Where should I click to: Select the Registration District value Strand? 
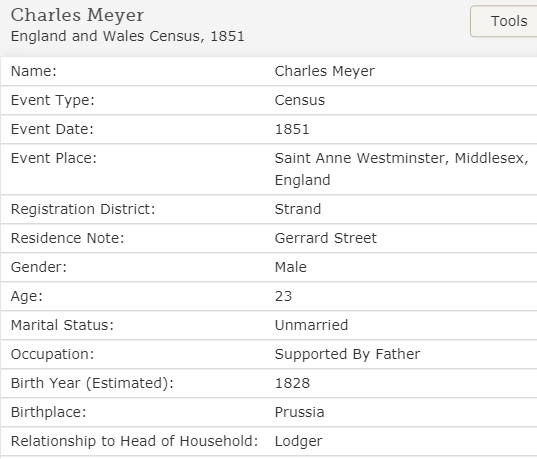(298, 209)
